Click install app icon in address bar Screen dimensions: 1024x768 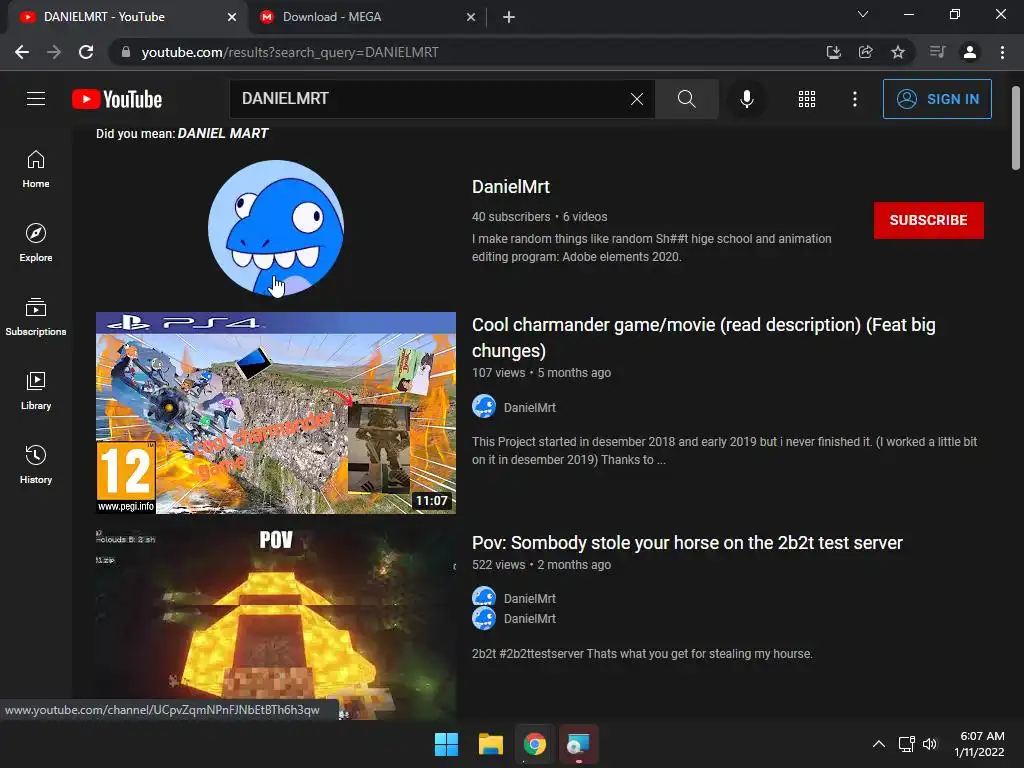[833, 52]
